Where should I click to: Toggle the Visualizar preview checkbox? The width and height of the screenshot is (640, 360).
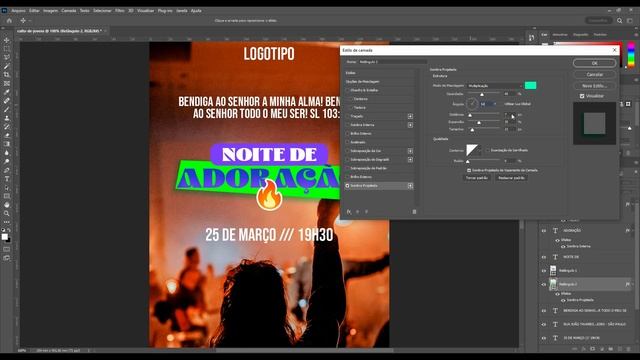tap(582, 96)
